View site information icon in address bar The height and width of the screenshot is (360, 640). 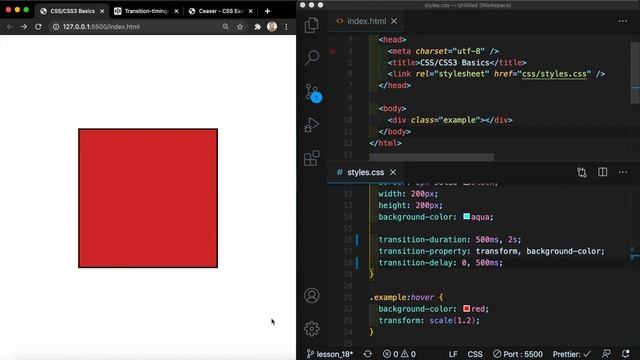56,27
